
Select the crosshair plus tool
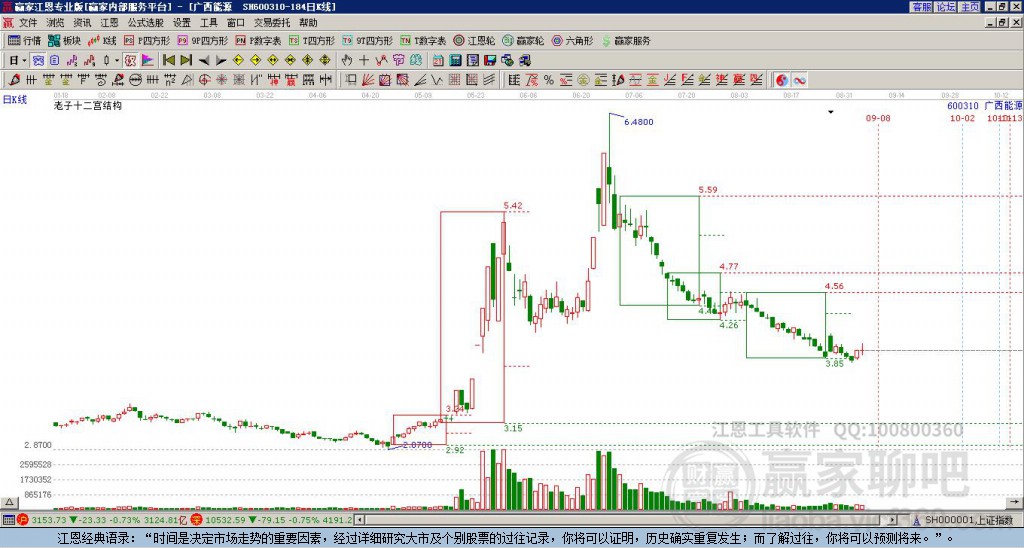tap(364, 61)
